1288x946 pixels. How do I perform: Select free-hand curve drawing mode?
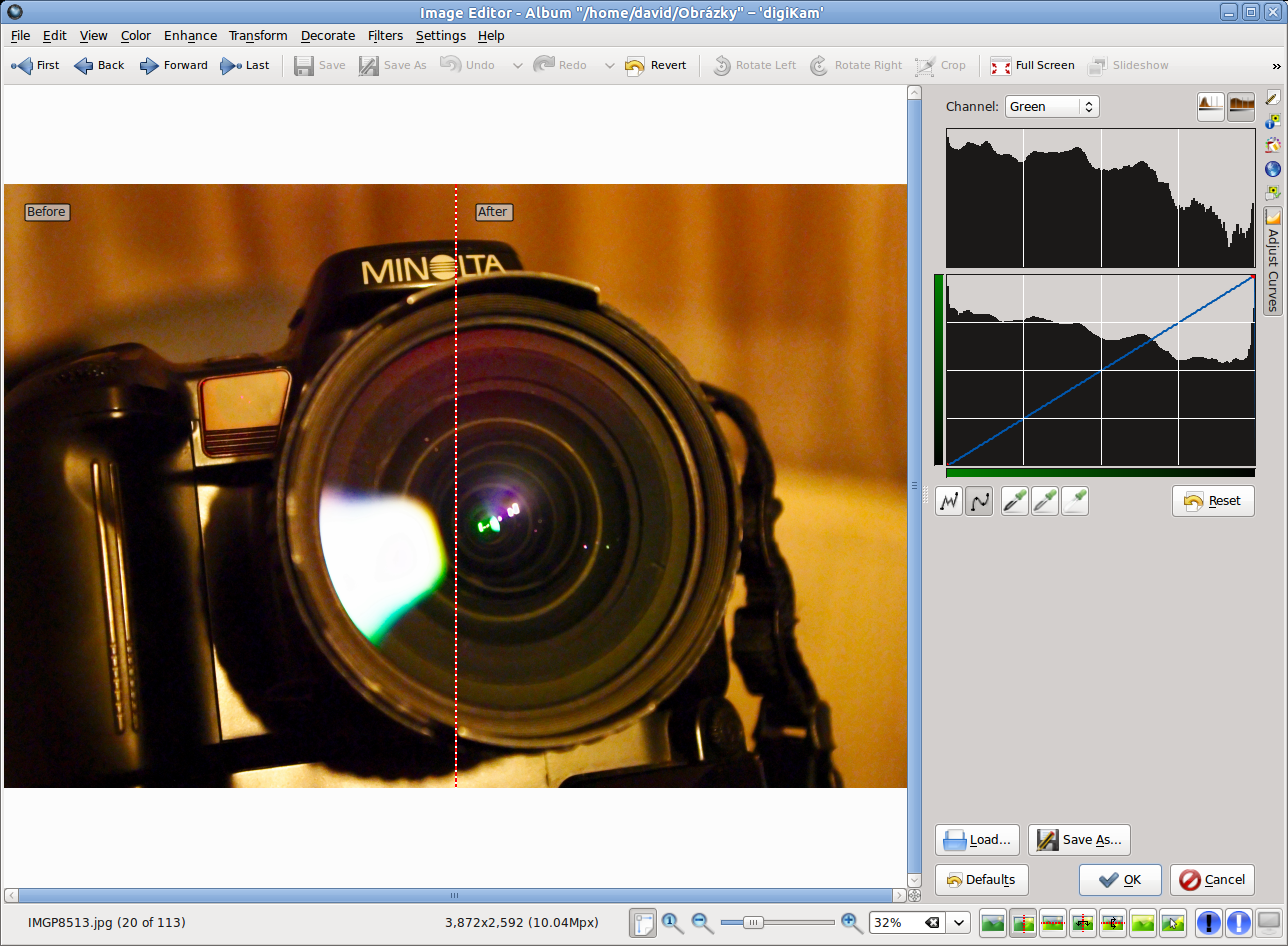(x=949, y=501)
